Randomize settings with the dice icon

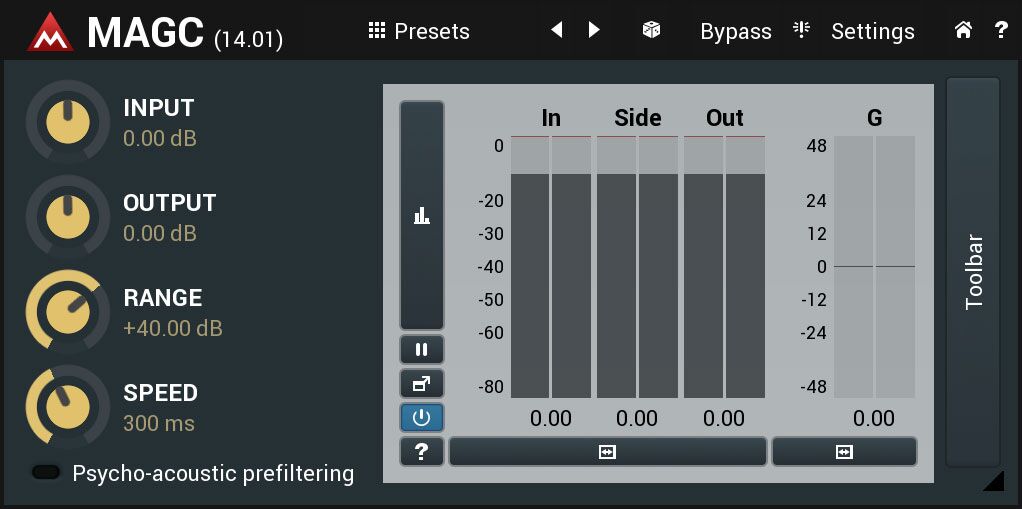[x=651, y=30]
